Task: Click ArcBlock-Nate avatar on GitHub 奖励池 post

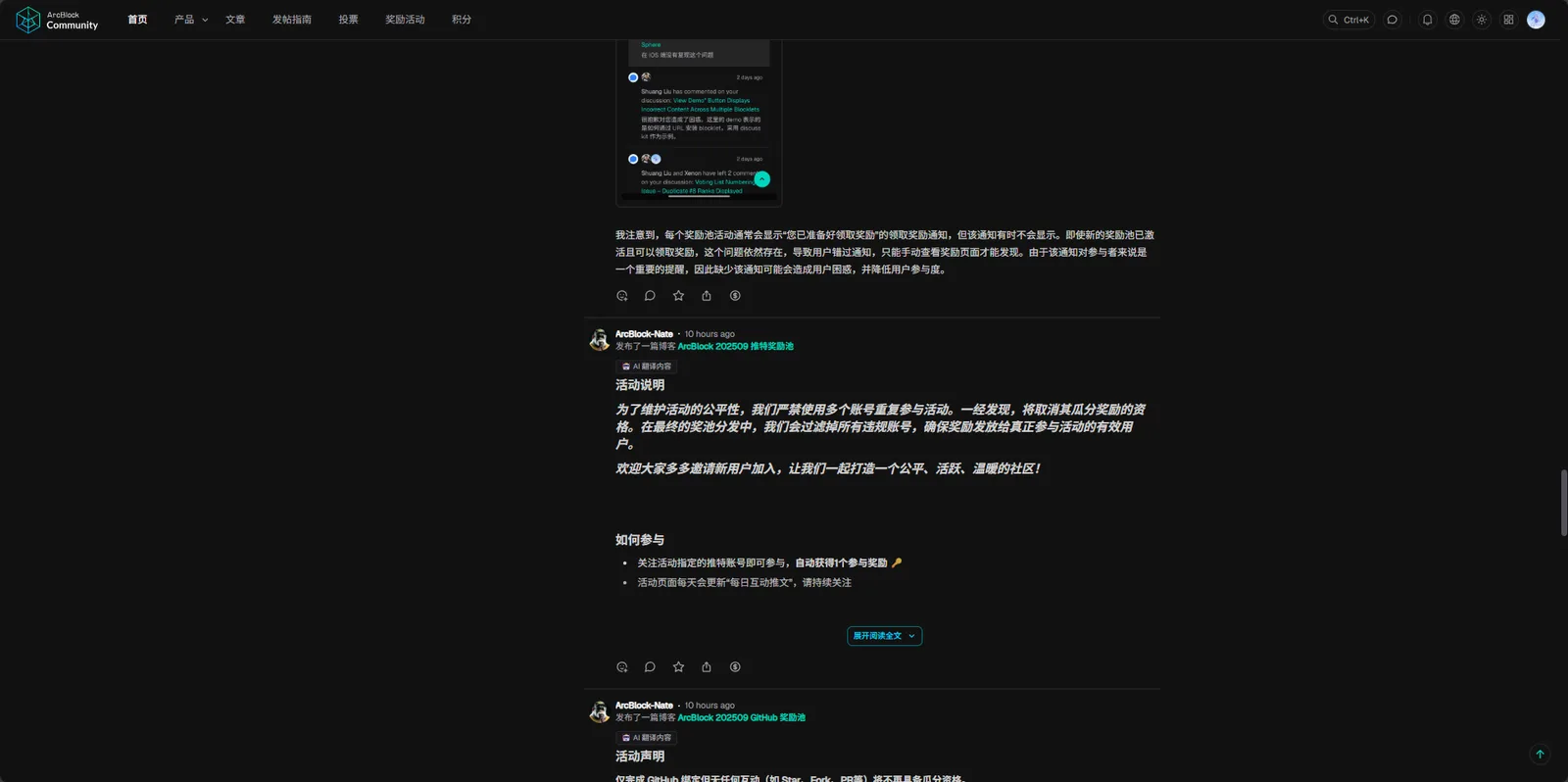Action: [x=599, y=711]
